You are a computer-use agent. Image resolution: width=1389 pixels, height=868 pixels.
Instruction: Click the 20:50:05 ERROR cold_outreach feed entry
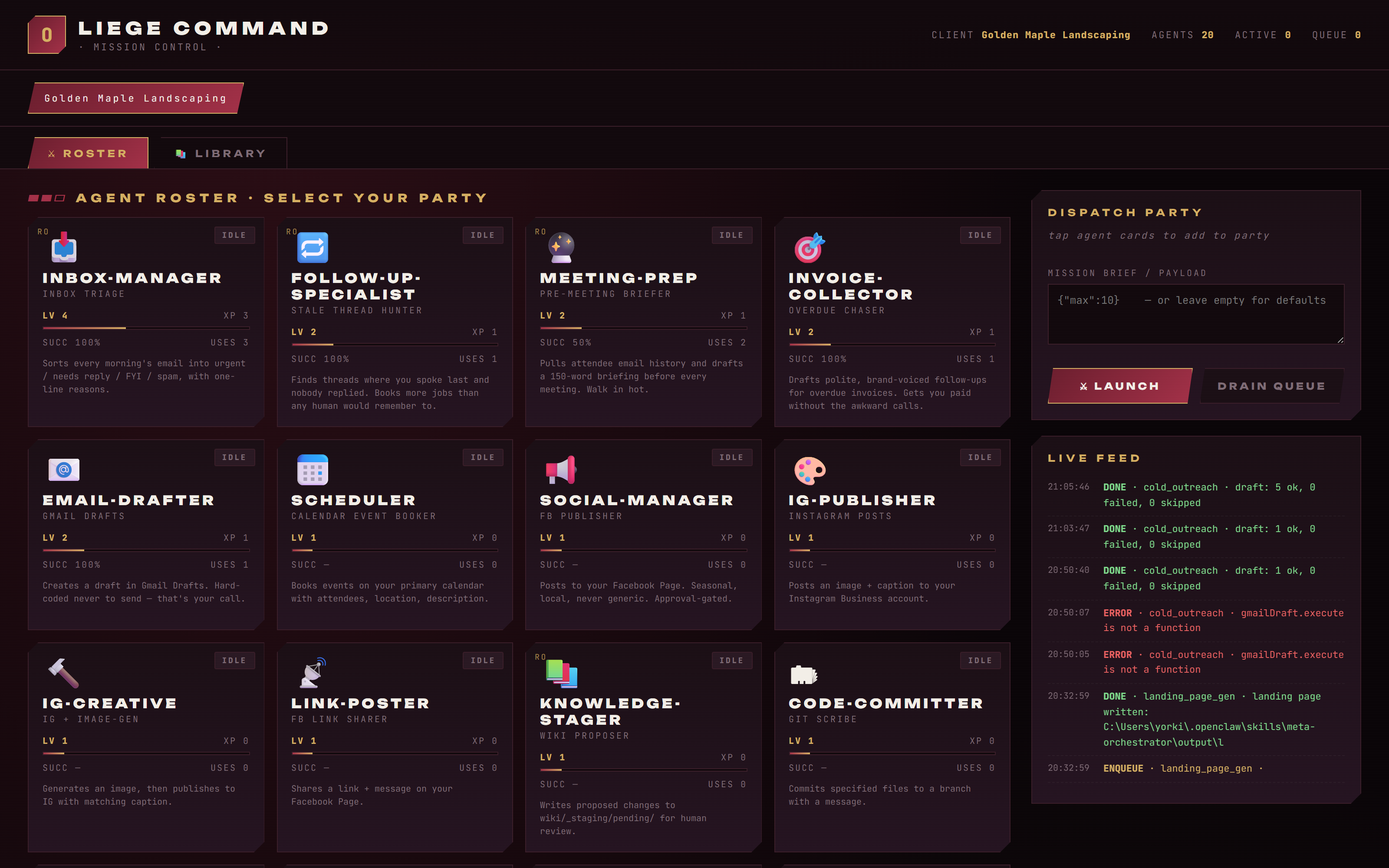click(1196, 662)
